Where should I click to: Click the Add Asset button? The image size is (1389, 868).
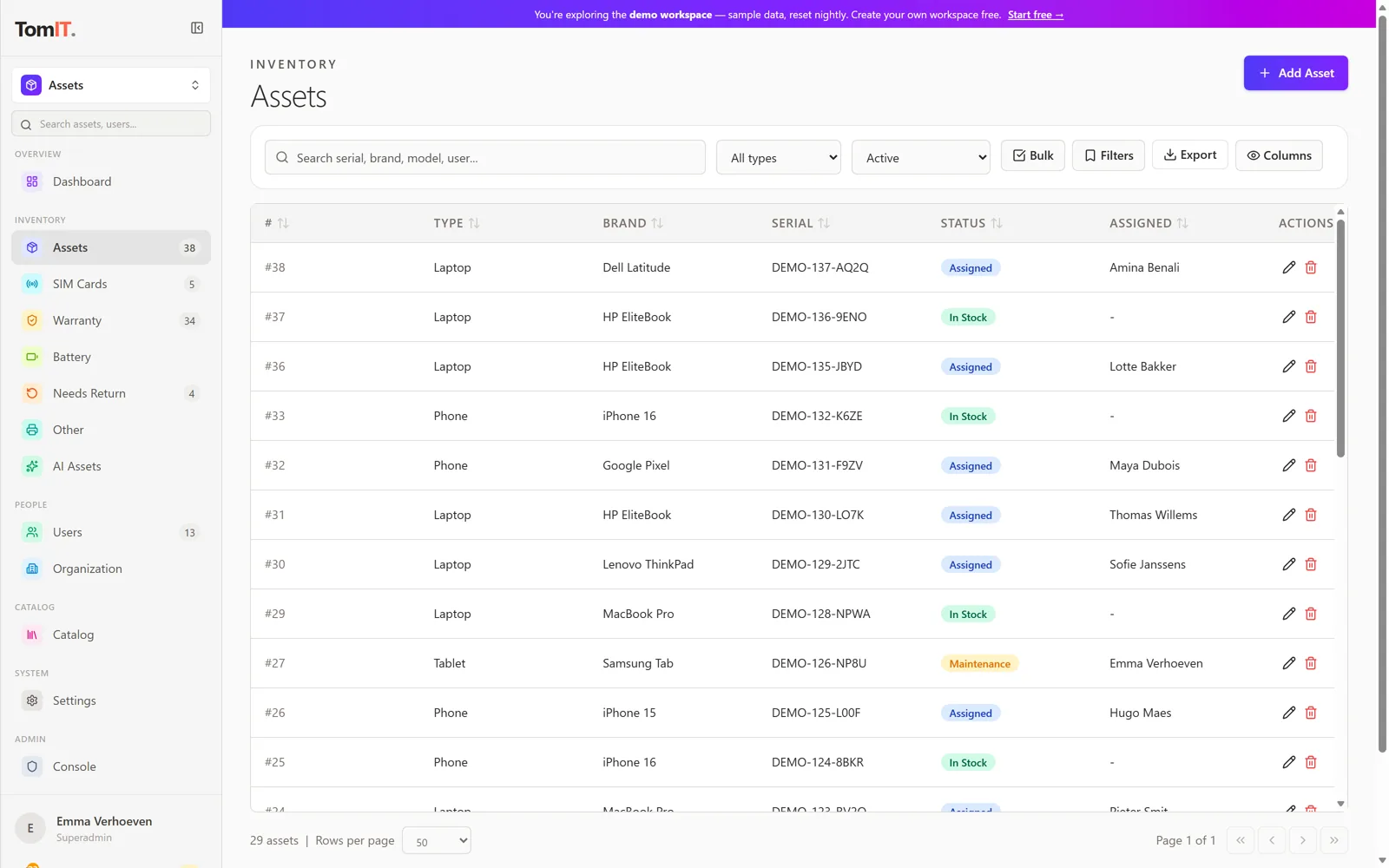click(x=1295, y=73)
